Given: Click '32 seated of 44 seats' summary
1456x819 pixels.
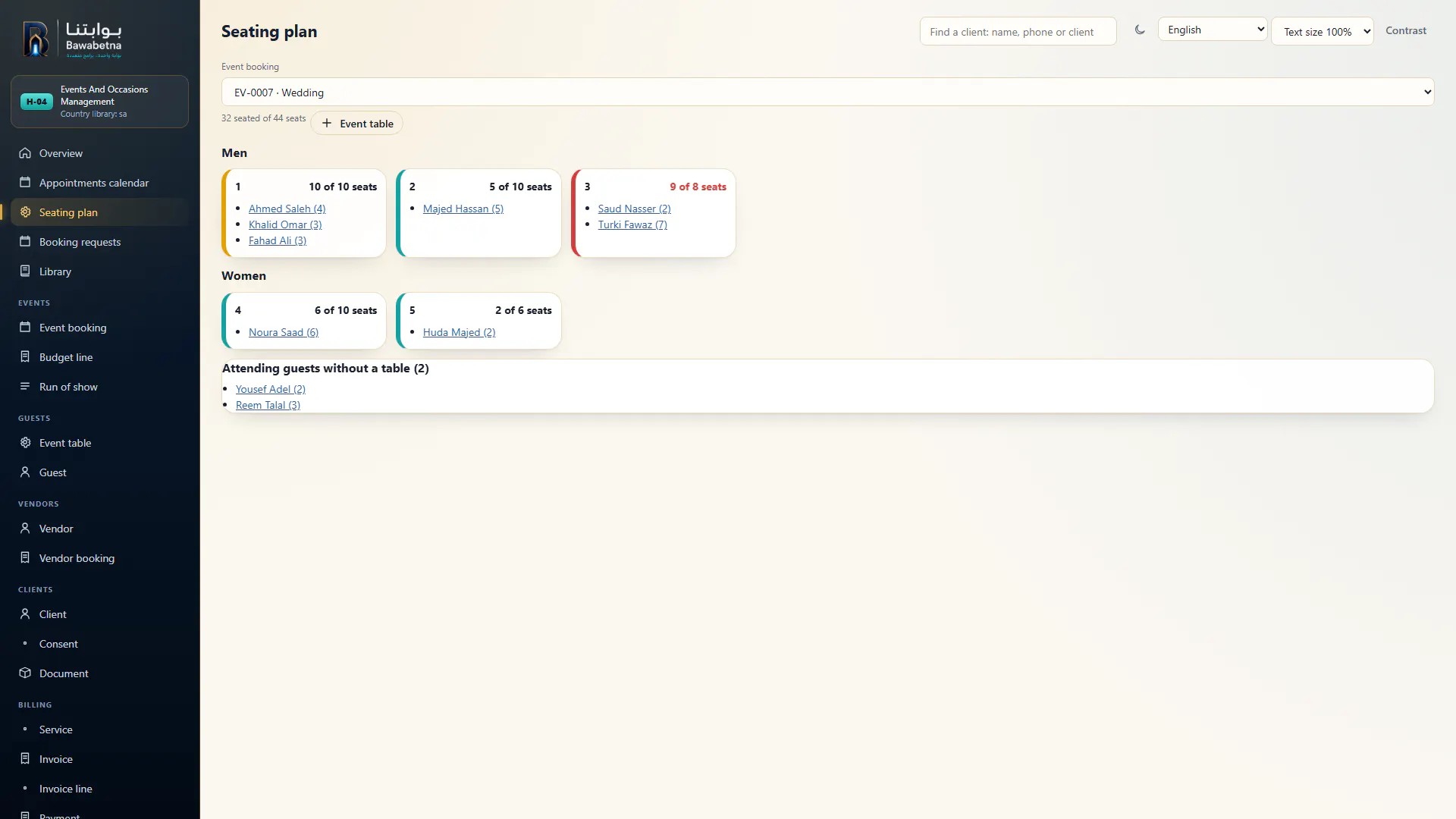Looking at the screenshot, I should pyautogui.click(x=263, y=118).
